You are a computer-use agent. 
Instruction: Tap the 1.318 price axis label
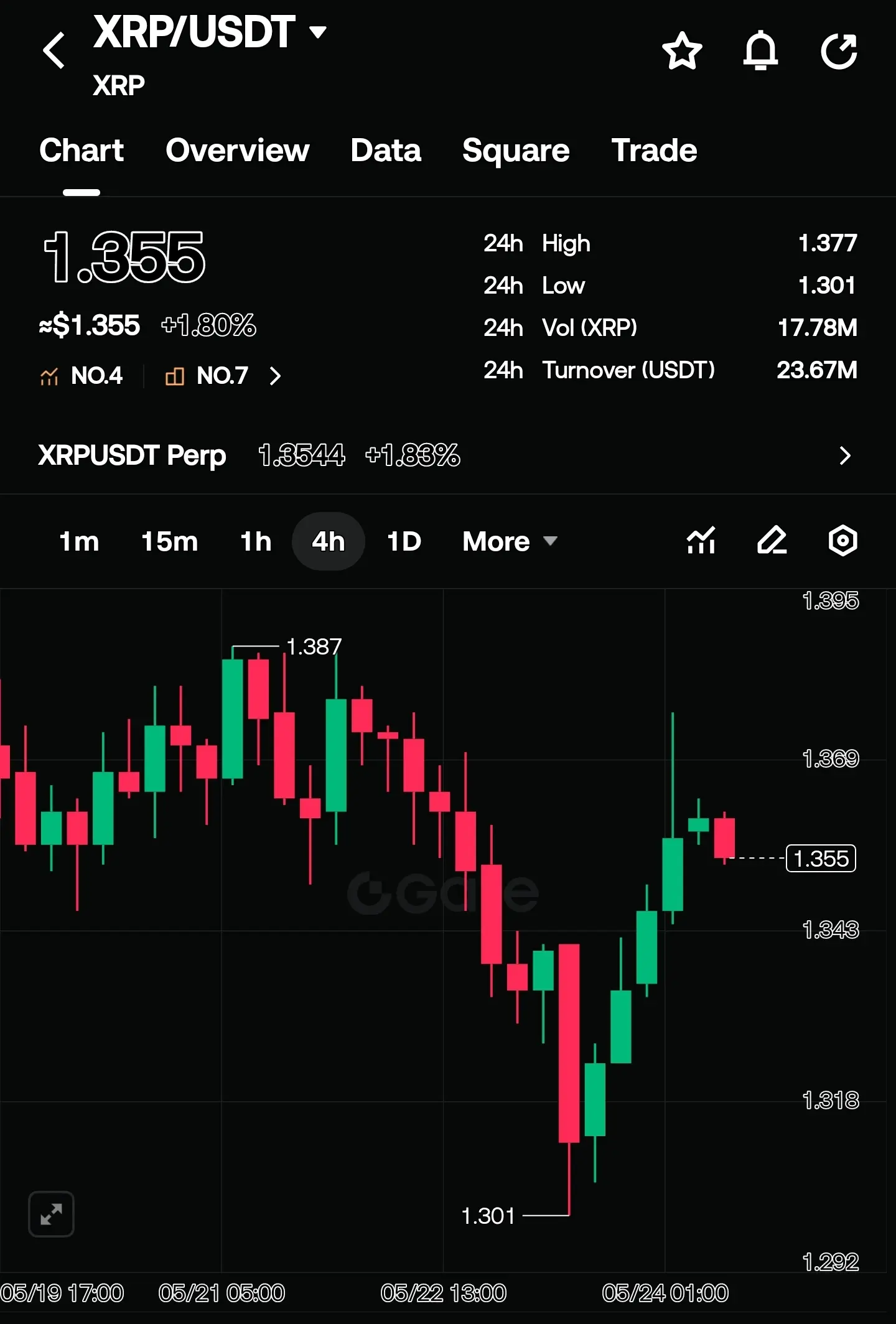pyautogui.click(x=831, y=1101)
